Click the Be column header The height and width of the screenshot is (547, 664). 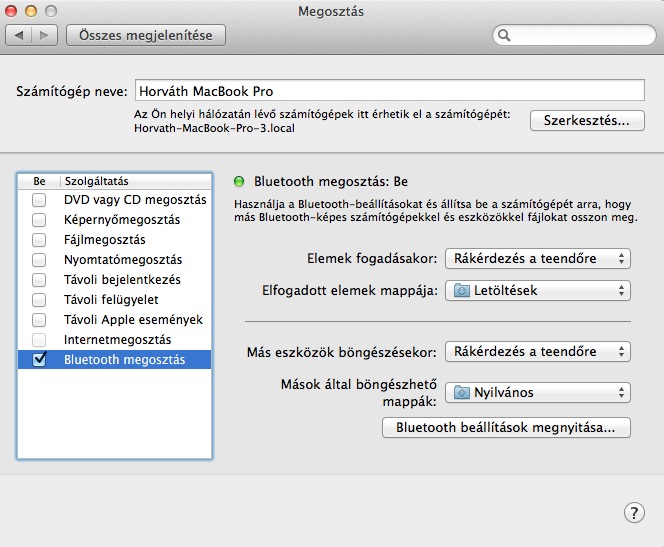click(39, 181)
